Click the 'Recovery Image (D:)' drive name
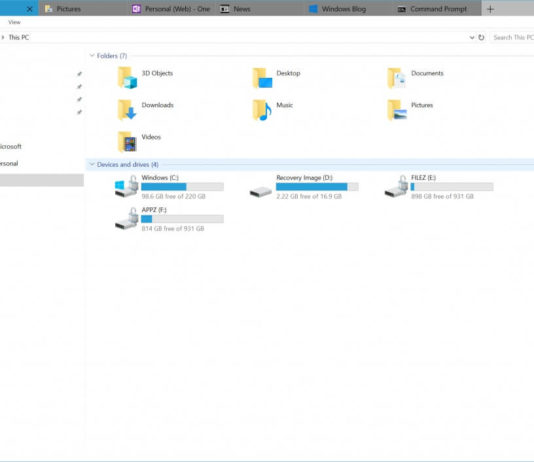The width and height of the screenshot is (534, 462). [x=304, y=178]
